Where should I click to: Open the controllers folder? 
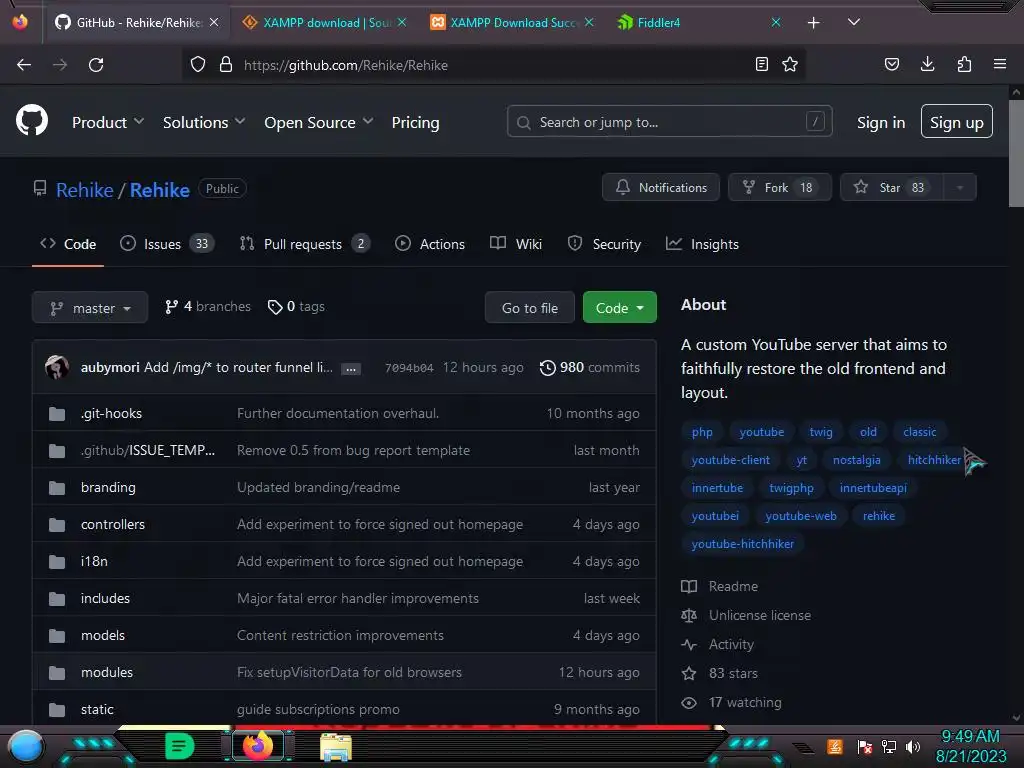(x=112, y=524)
